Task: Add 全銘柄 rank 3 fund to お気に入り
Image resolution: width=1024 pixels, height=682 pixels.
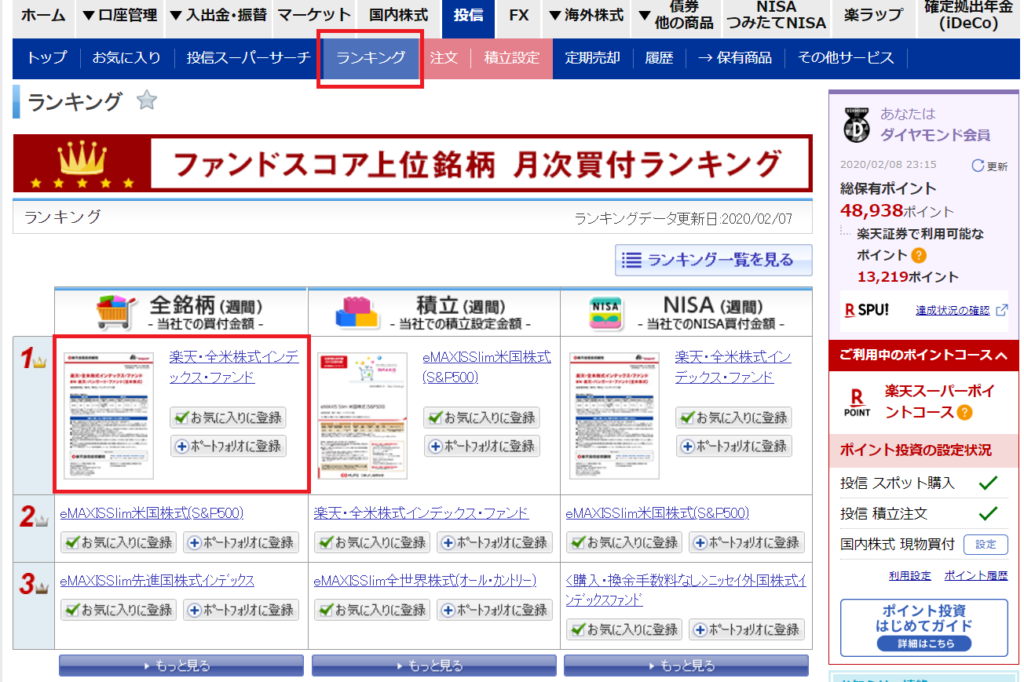Action: [119, 609]
